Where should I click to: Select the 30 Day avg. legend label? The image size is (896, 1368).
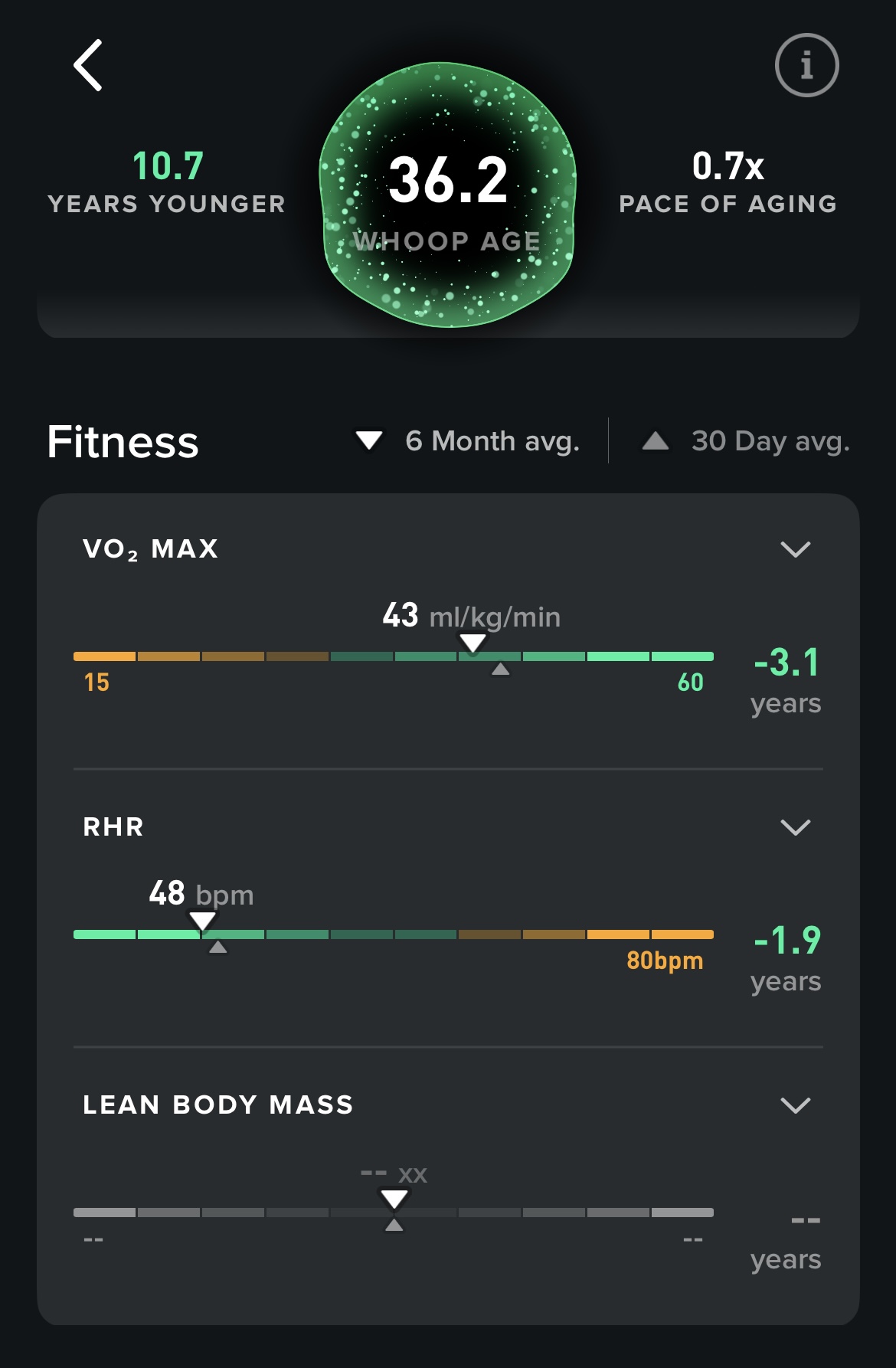point(770,441)
